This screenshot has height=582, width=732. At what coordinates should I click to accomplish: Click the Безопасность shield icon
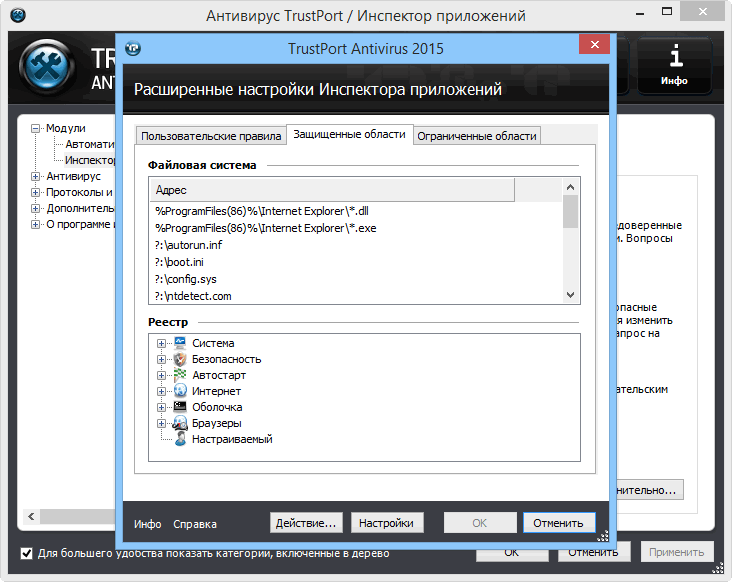click(x=180, y=359)
